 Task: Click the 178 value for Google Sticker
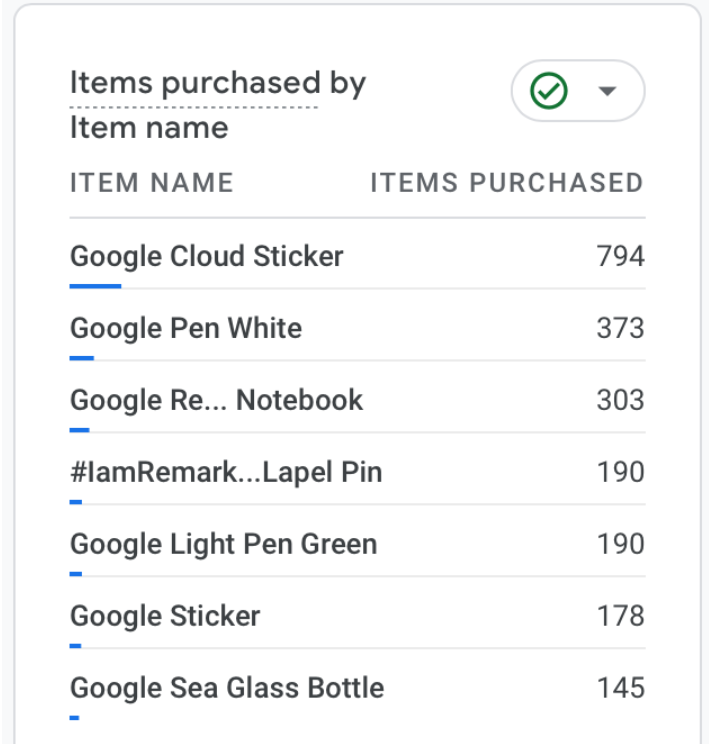[620, 616]
